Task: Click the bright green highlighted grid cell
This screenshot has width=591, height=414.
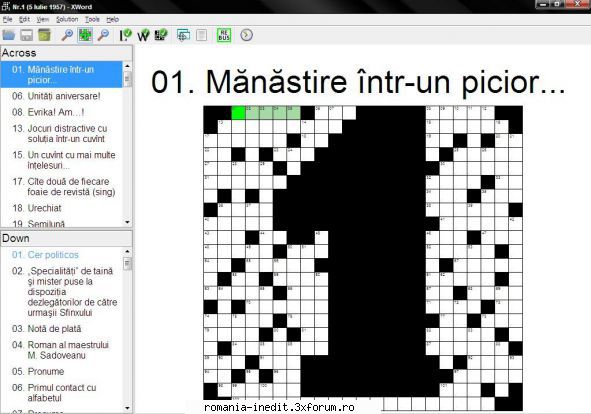Action: pyautogui.click(x=238, y=113)
